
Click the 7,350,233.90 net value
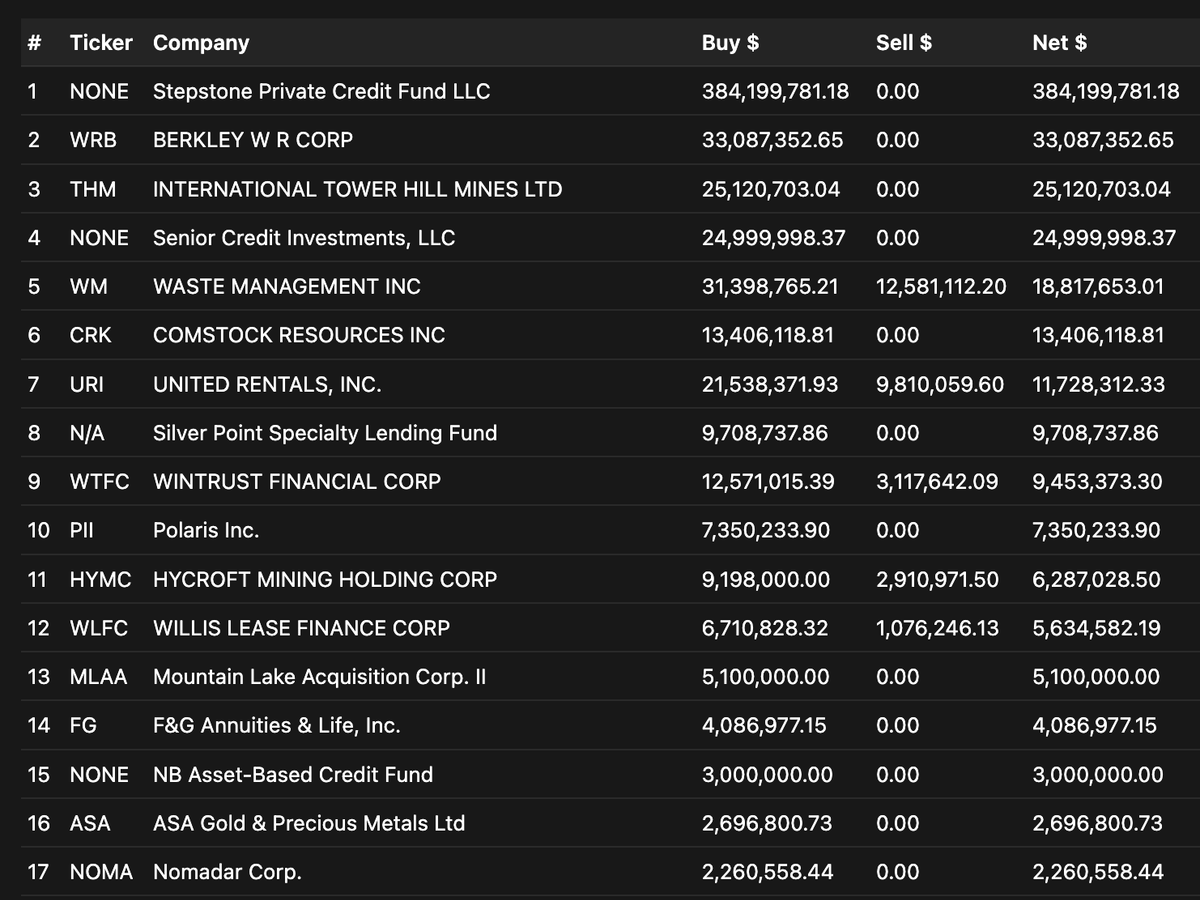(x=1097, y=530)
